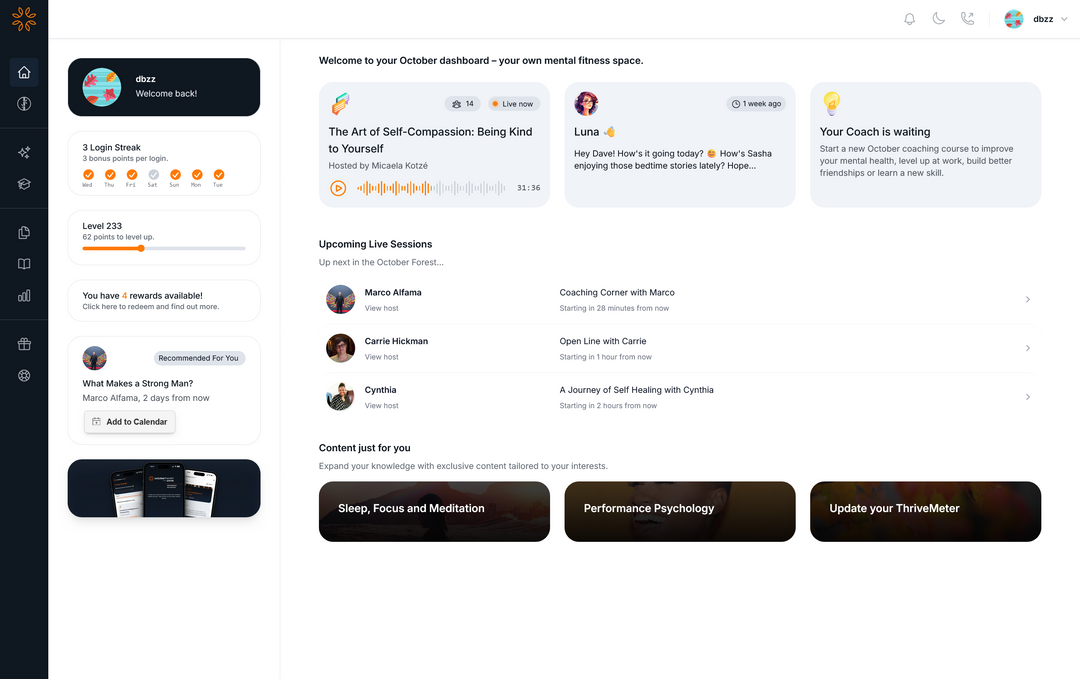The height and width of the screenshot is (679, 1080).
Task: Click View host under Cynthia
Action: (x=381, y=406)
